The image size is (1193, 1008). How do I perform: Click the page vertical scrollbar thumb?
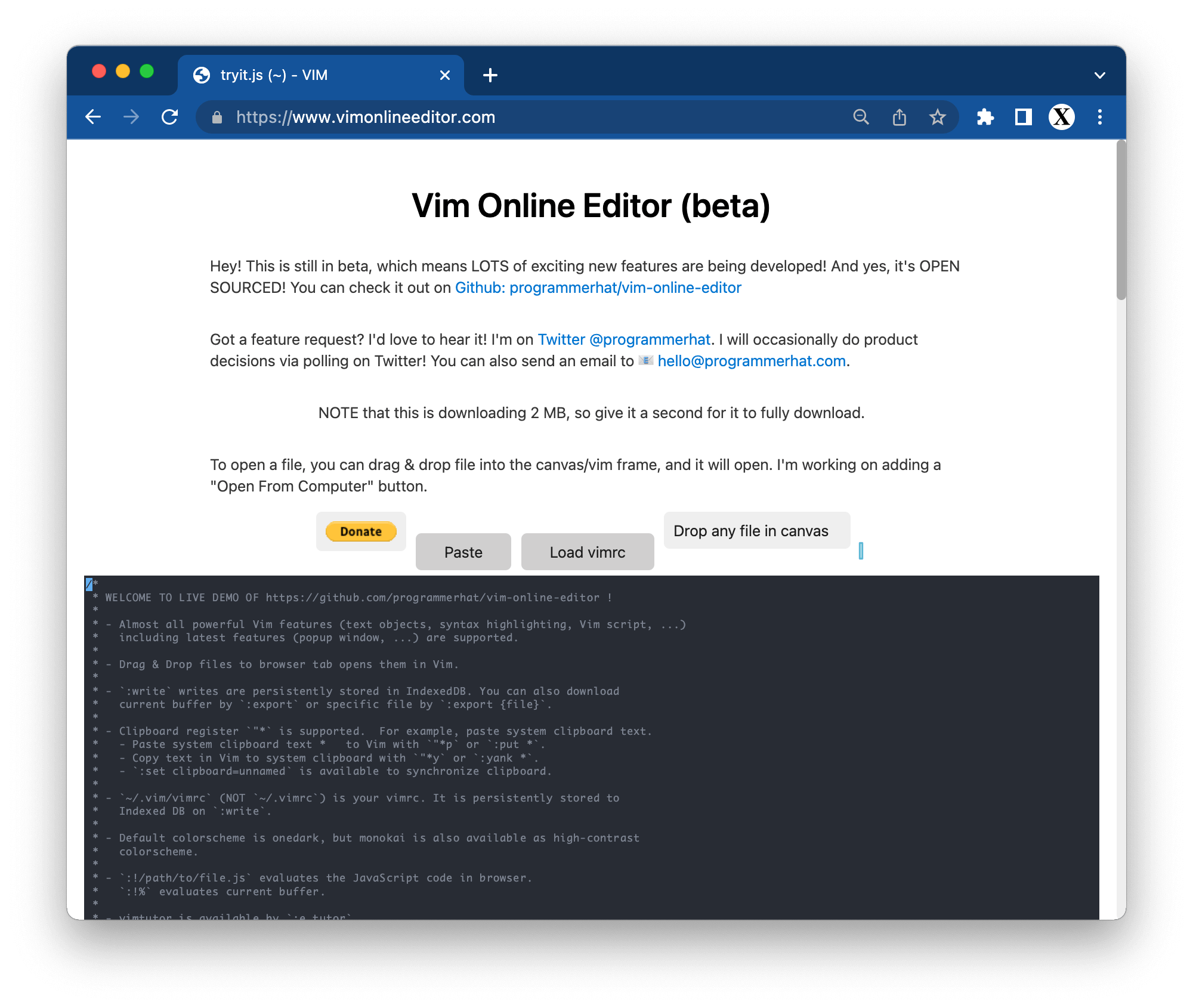(x=1120, y=221)
